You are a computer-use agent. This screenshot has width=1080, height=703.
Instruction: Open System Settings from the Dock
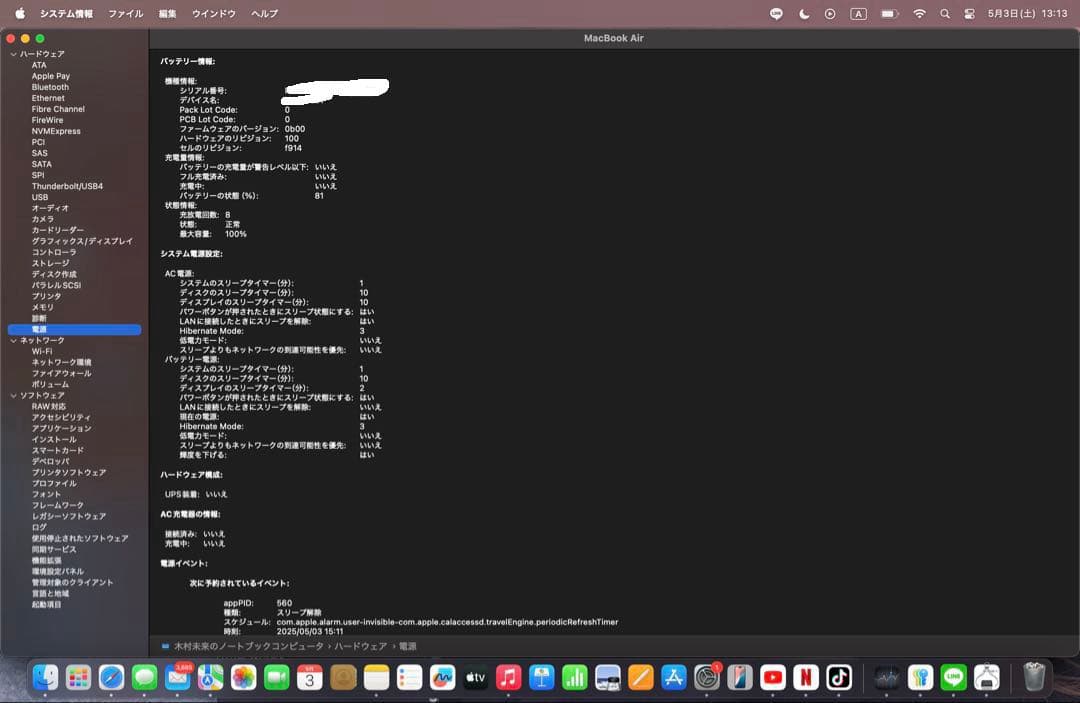[x=705, y=678]
